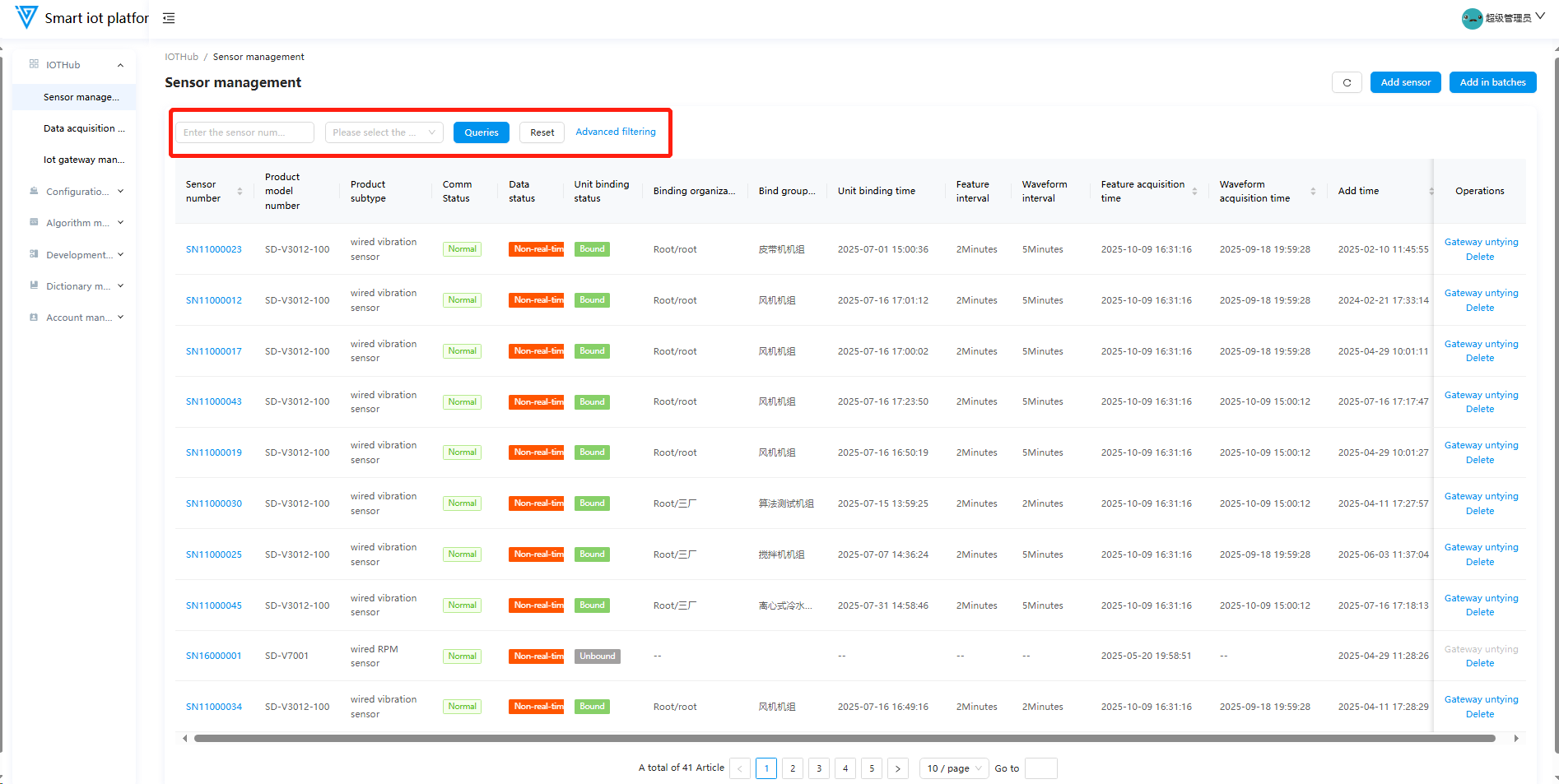Click Add in batches button
The height and width of the screenshot is (784, 1559).
click(1492, 82)
